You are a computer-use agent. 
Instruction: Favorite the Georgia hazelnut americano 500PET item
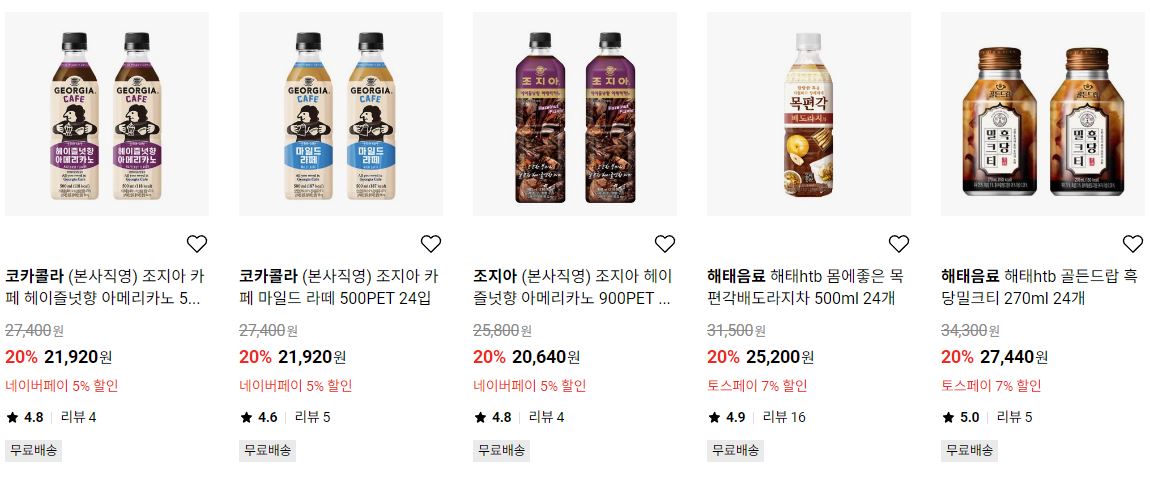coord(197,244)
